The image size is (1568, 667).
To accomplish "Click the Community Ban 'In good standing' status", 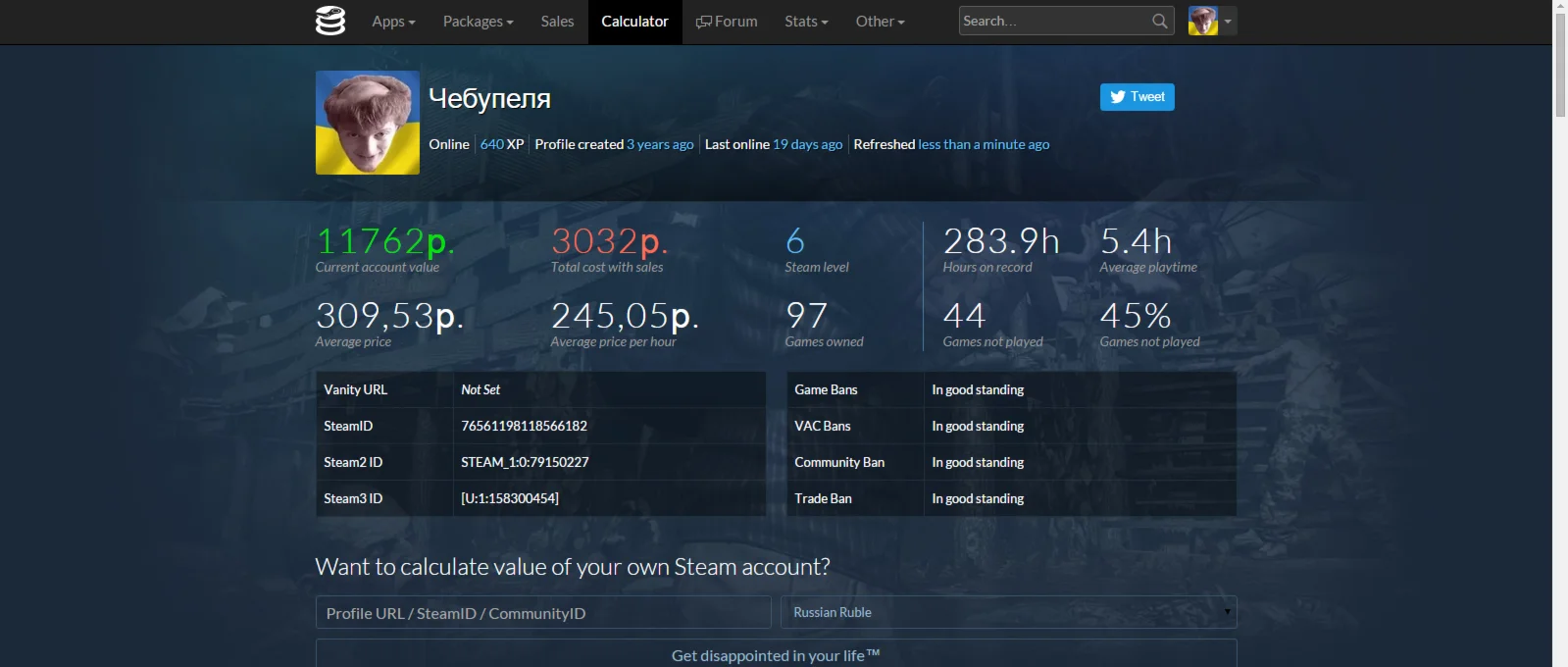I will (978, 462).
